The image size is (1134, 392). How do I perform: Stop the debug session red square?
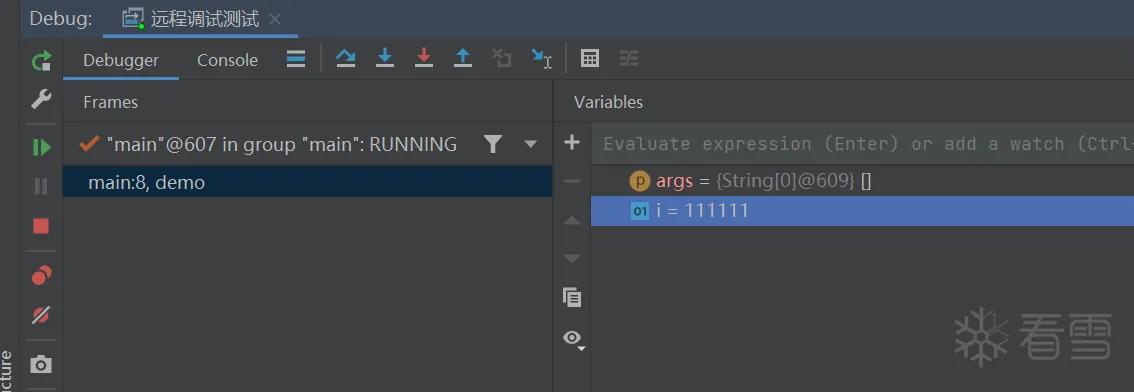[41, 226]
